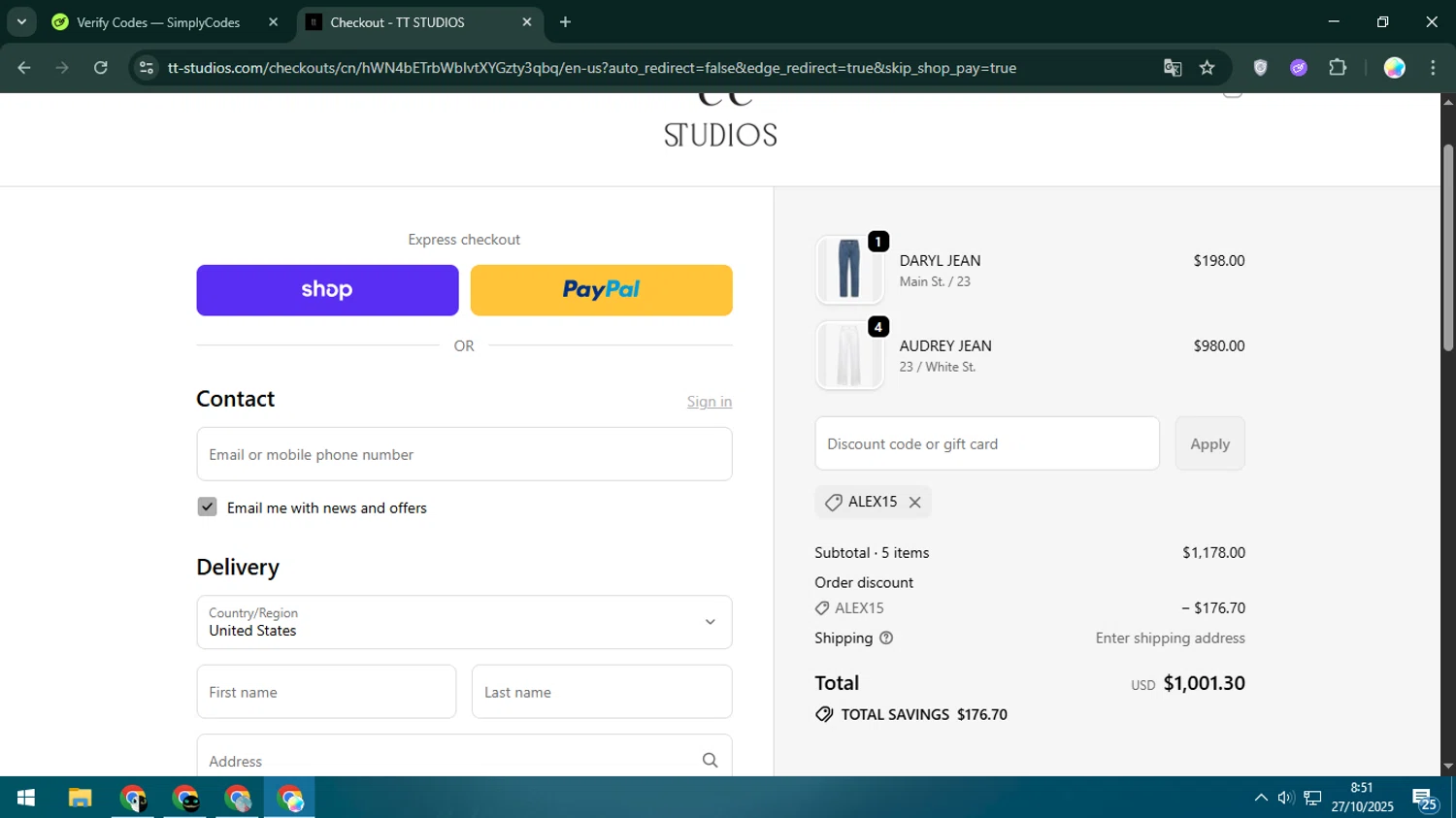Open site information icon in address bar
1456x818 pixels.
147,68
